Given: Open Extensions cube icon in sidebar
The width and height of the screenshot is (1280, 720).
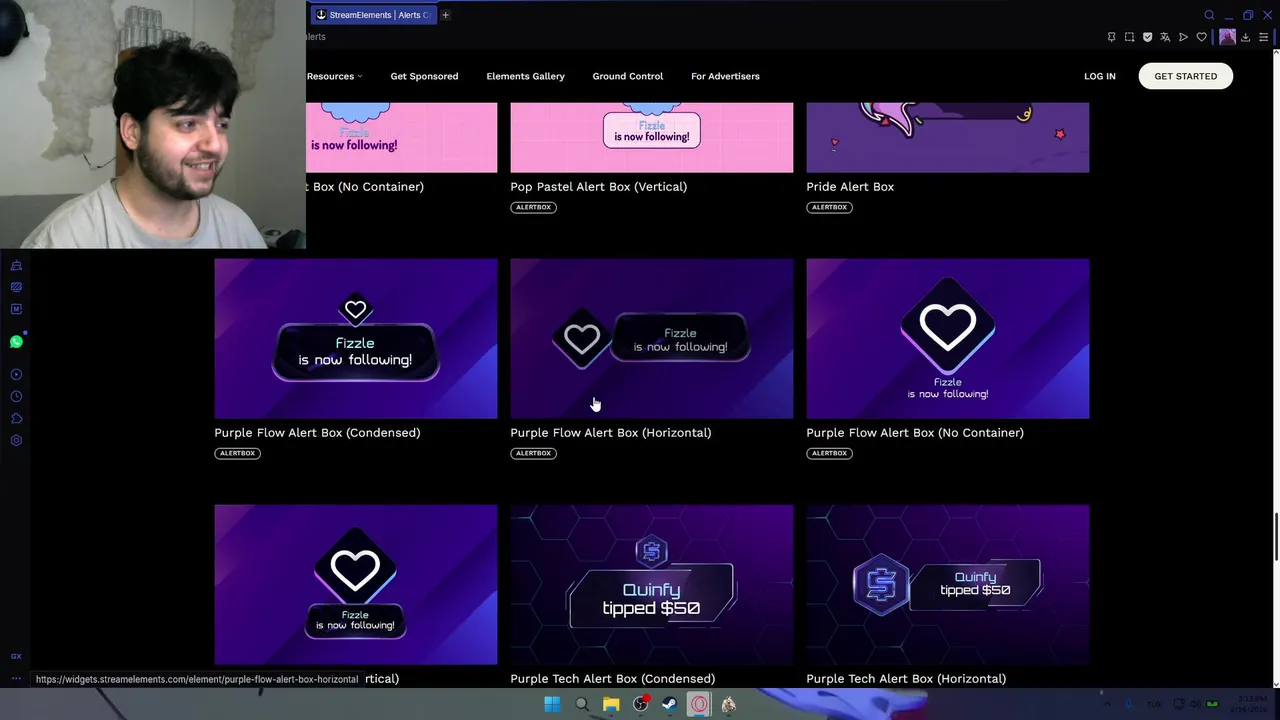Looking at the screenshot, I should pos(16,418).
